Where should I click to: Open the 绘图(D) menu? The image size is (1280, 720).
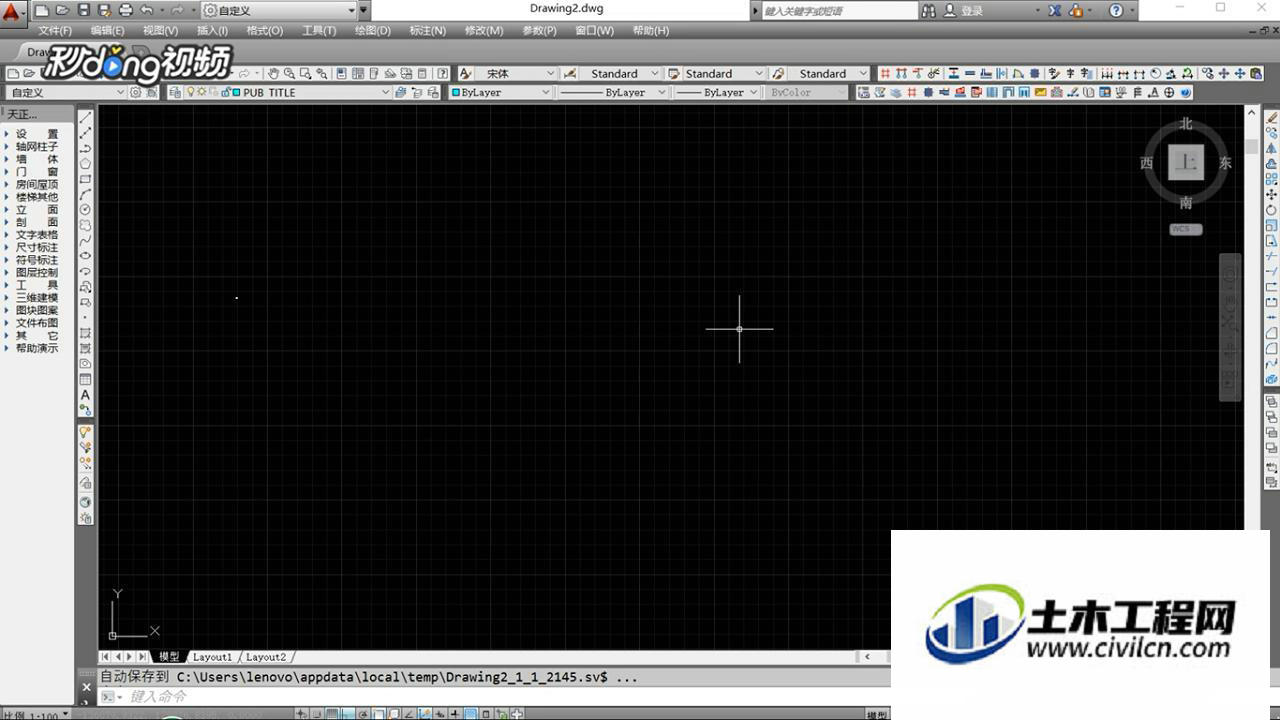(x=373, y=30)
